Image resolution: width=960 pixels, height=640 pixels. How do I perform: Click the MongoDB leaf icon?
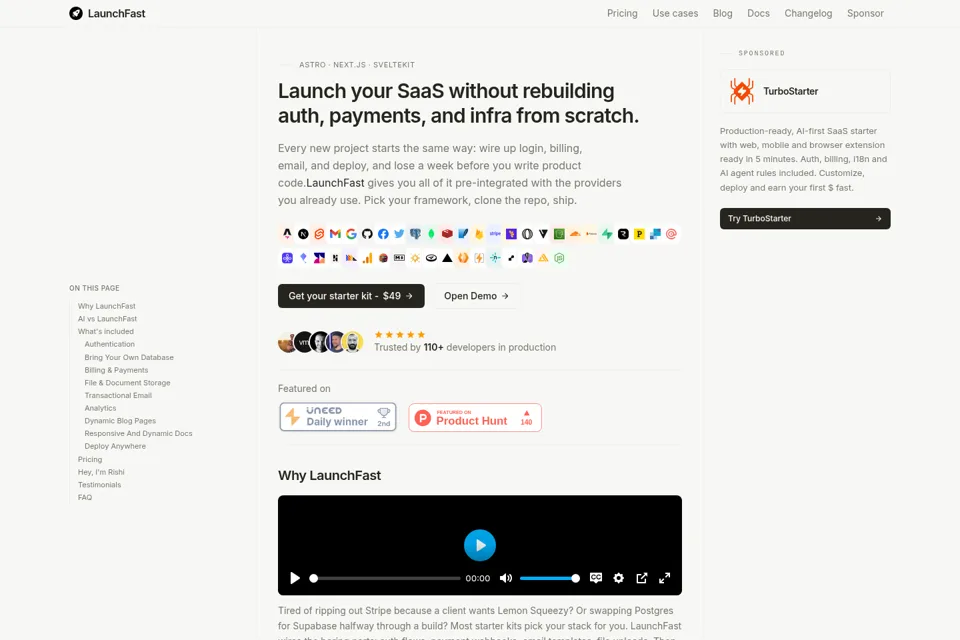[x=431, y=233]
